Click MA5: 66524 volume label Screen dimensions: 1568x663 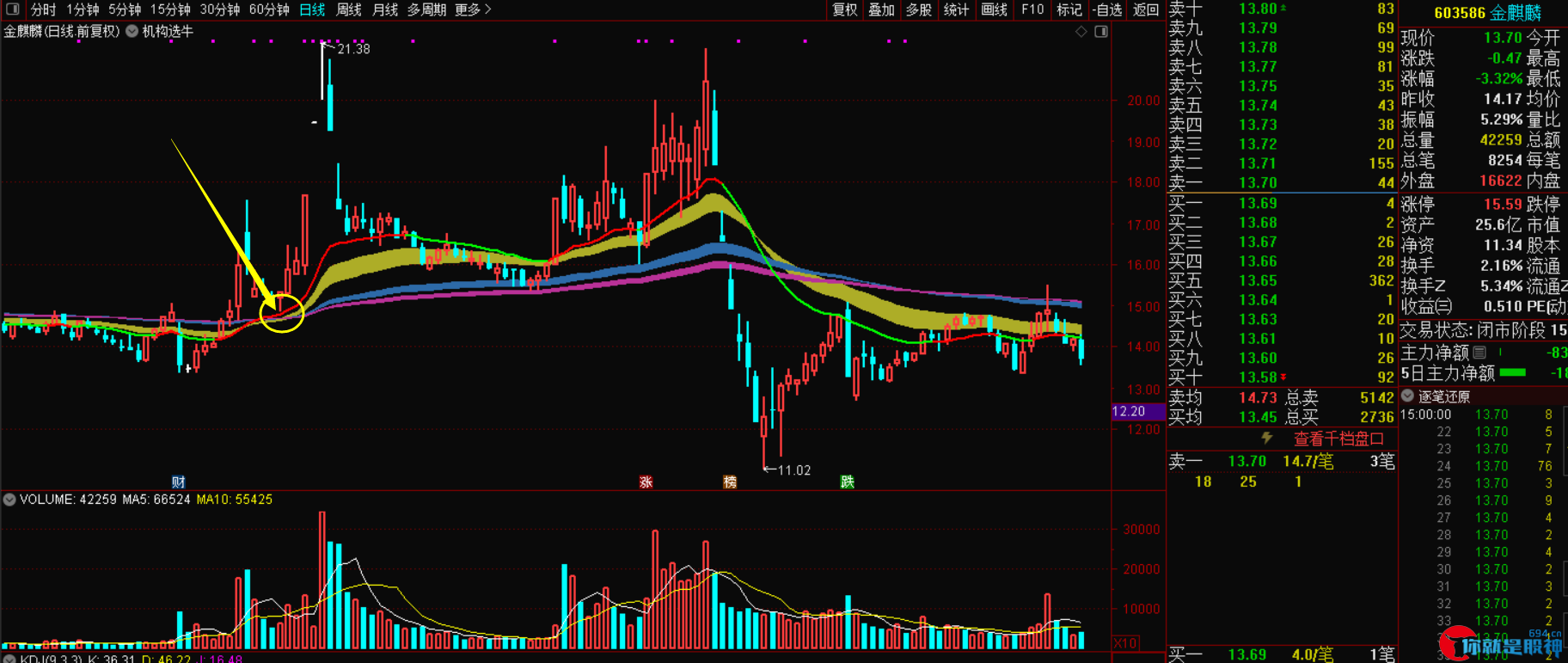click(x=156, y=500)
